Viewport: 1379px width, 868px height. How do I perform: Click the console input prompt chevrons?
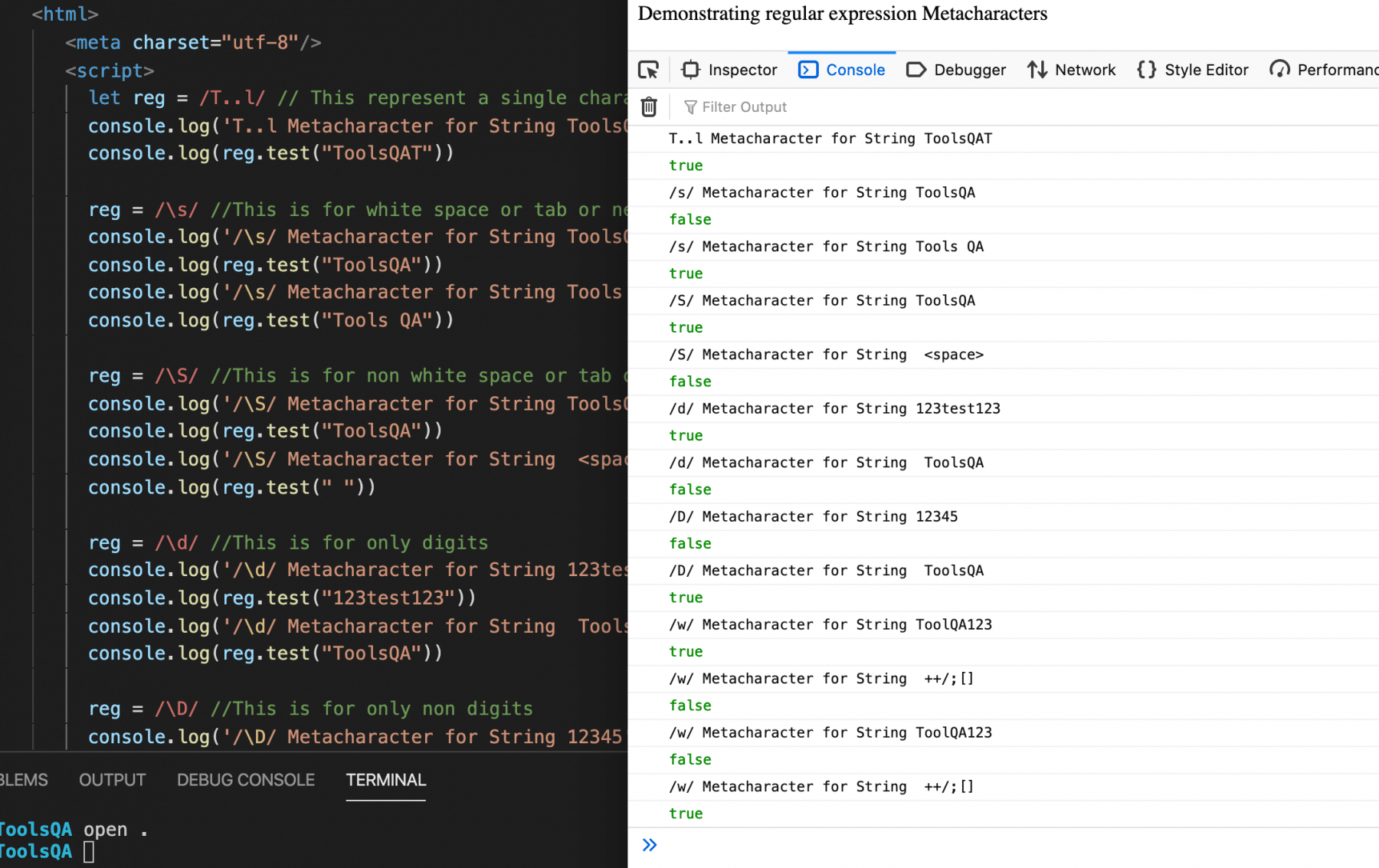[650, 845]
